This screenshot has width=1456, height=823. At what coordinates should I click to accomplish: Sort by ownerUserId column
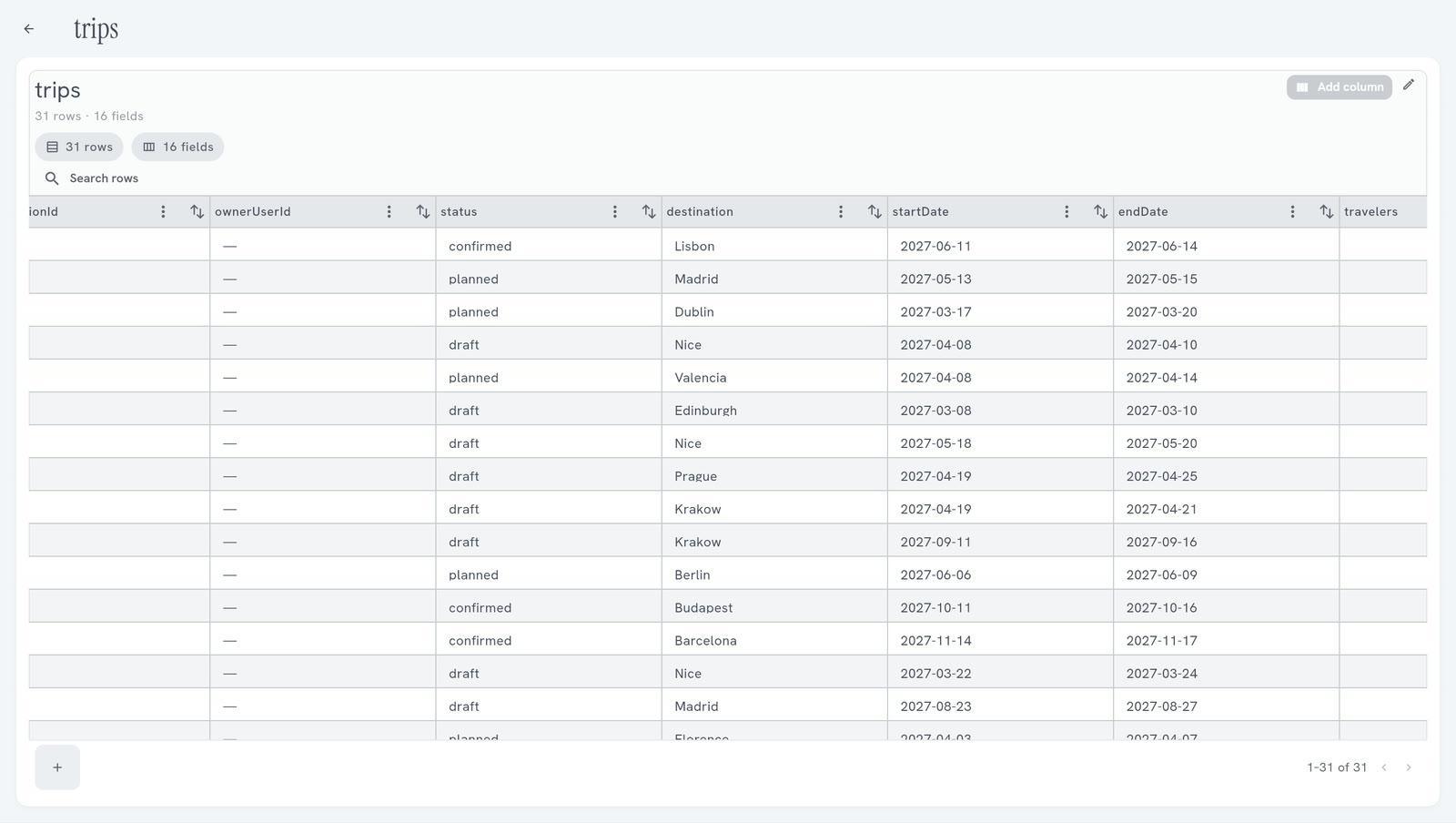[x=423, y=212]
